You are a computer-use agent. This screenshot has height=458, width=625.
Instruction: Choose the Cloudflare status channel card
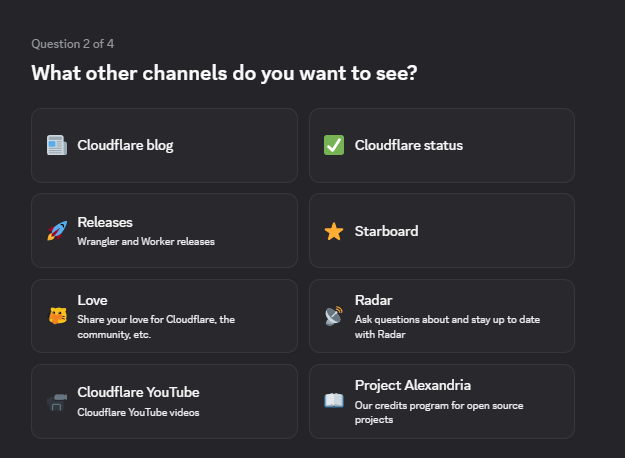point(442,145)
